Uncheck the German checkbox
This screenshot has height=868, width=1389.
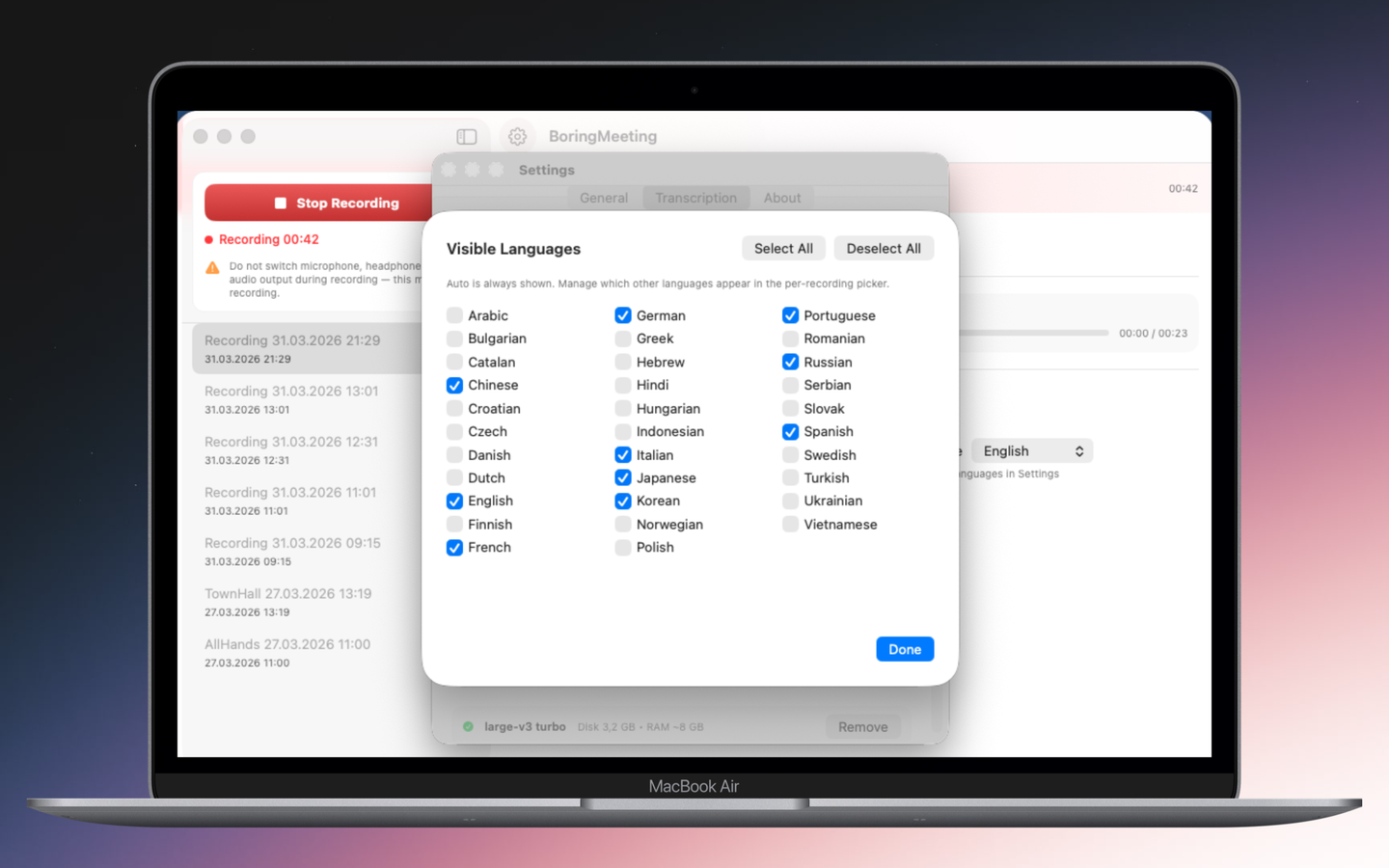point(623,315)
